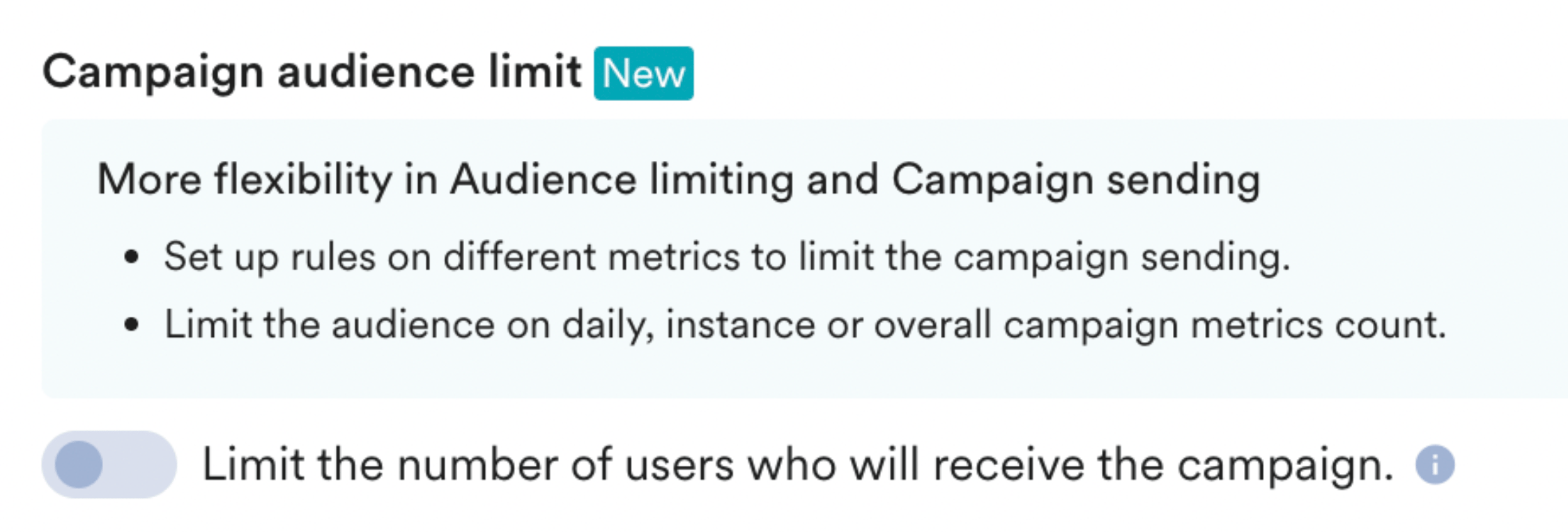
Task: Enable the campaign audience limit toggle
Action: pyautogui.click(x=109, y=464)
